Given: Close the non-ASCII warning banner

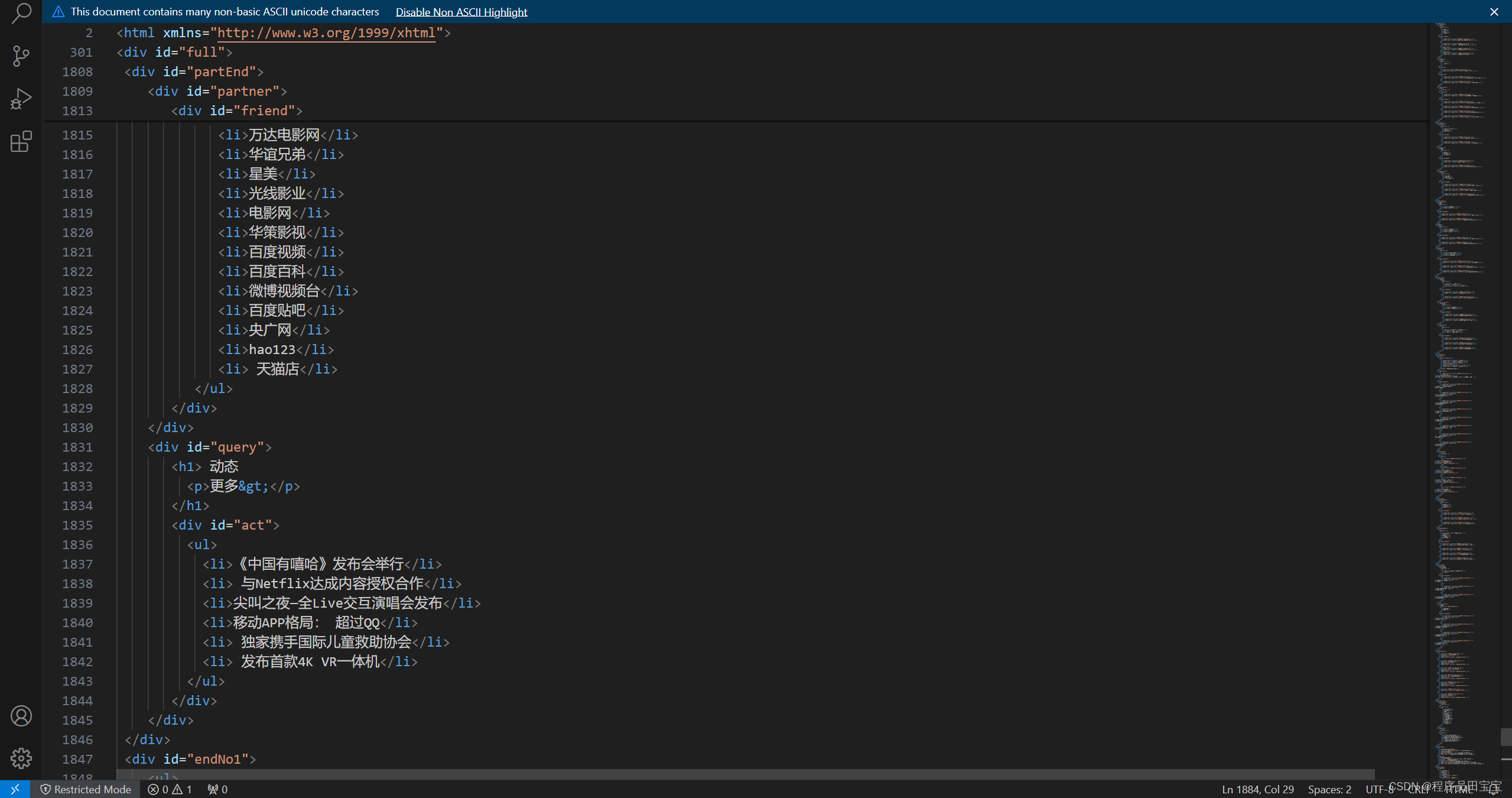Looking at the screenshot, I should tap(1494, 12).
